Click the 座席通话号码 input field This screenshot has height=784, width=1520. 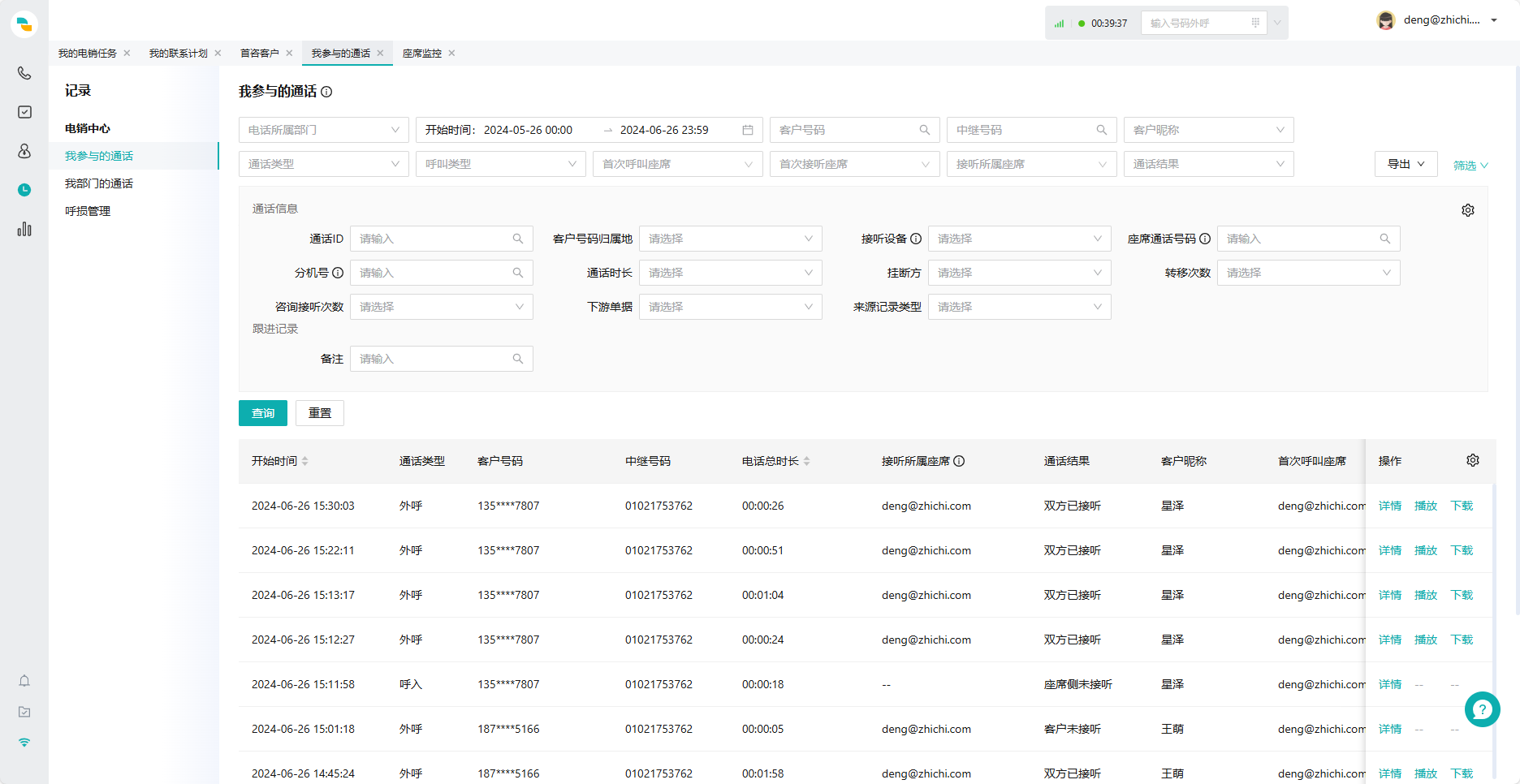[1309, 239]
